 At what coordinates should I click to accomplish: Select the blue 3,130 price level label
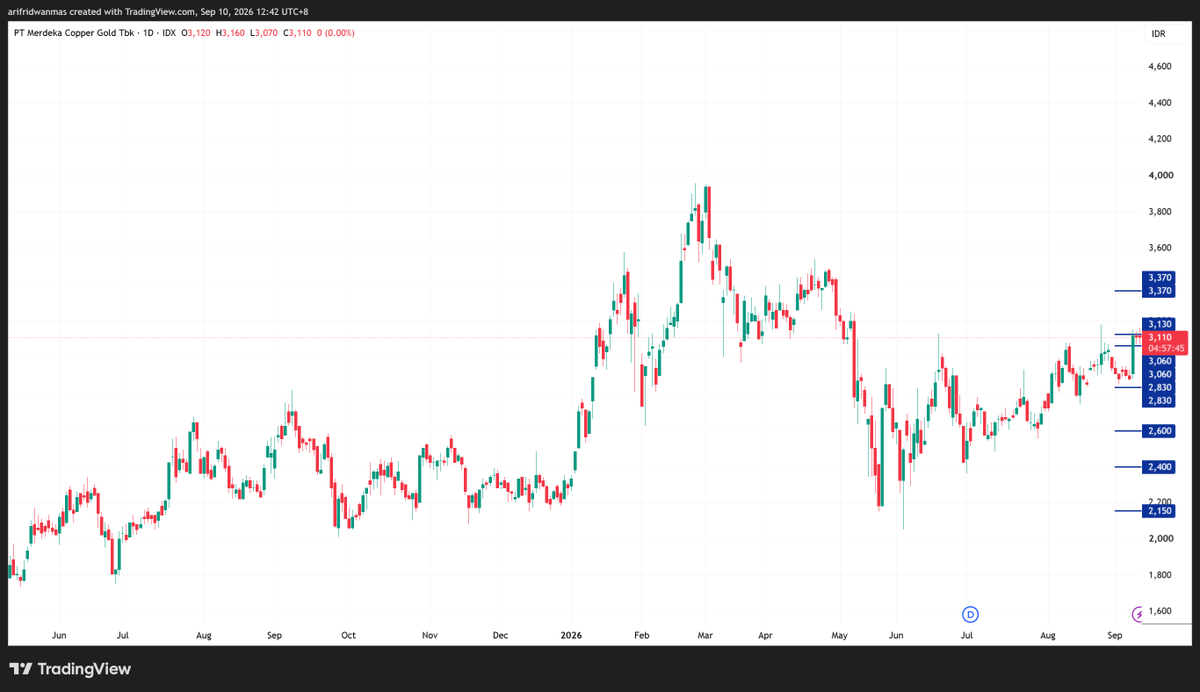[x=1160, y=324]
